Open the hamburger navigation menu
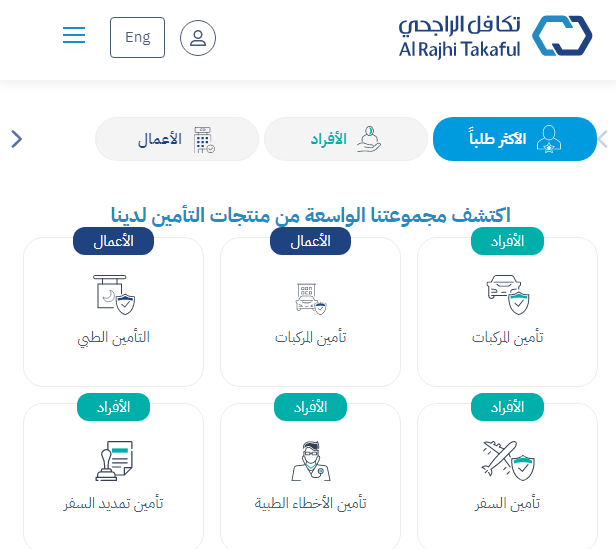The image size is (616, 549). point(74,35)
